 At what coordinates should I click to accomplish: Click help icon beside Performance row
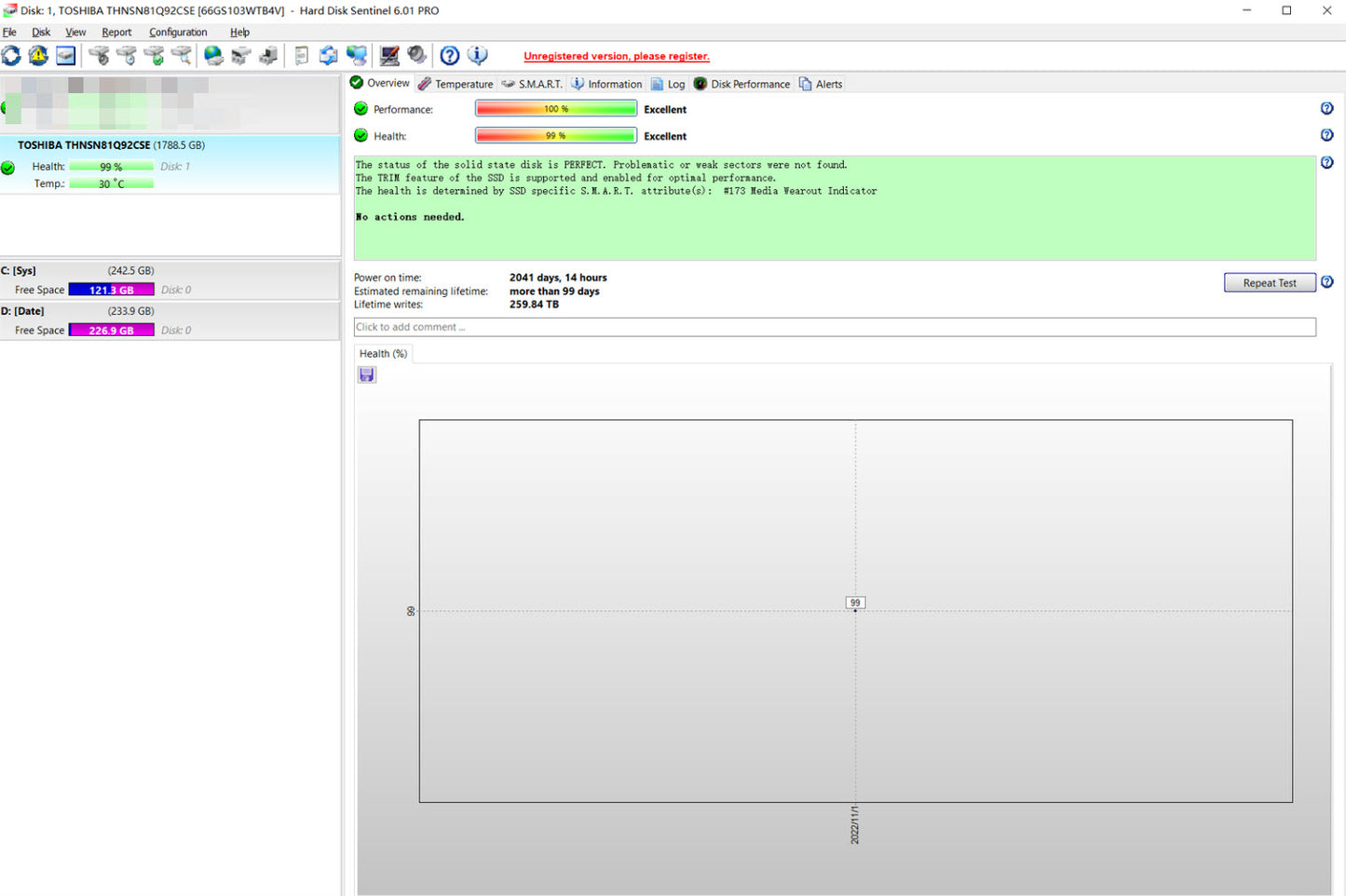(x=1327, y=109)
